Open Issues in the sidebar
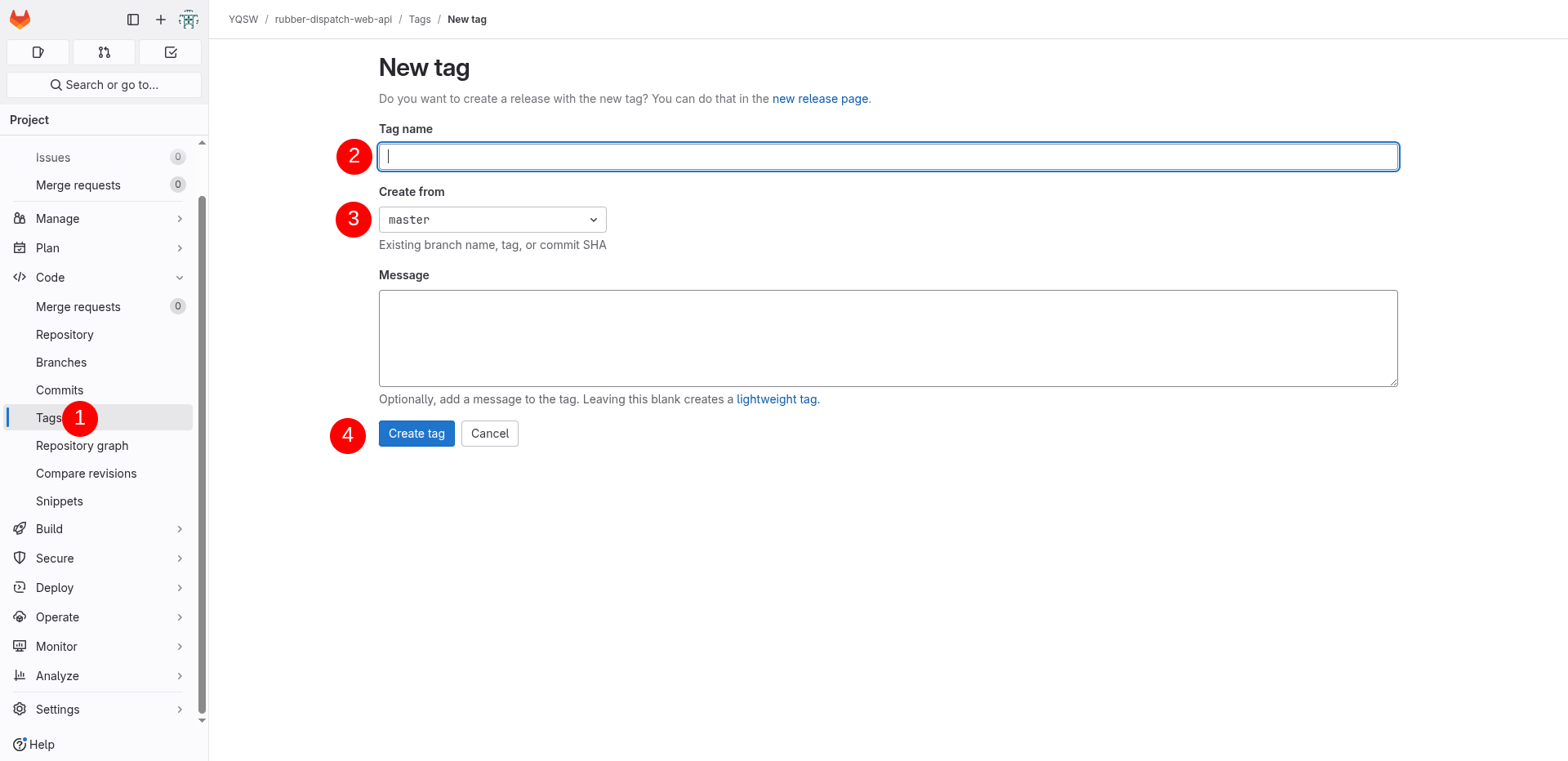The width and height of the screenshot is (1568, 761). pos(99,158)
